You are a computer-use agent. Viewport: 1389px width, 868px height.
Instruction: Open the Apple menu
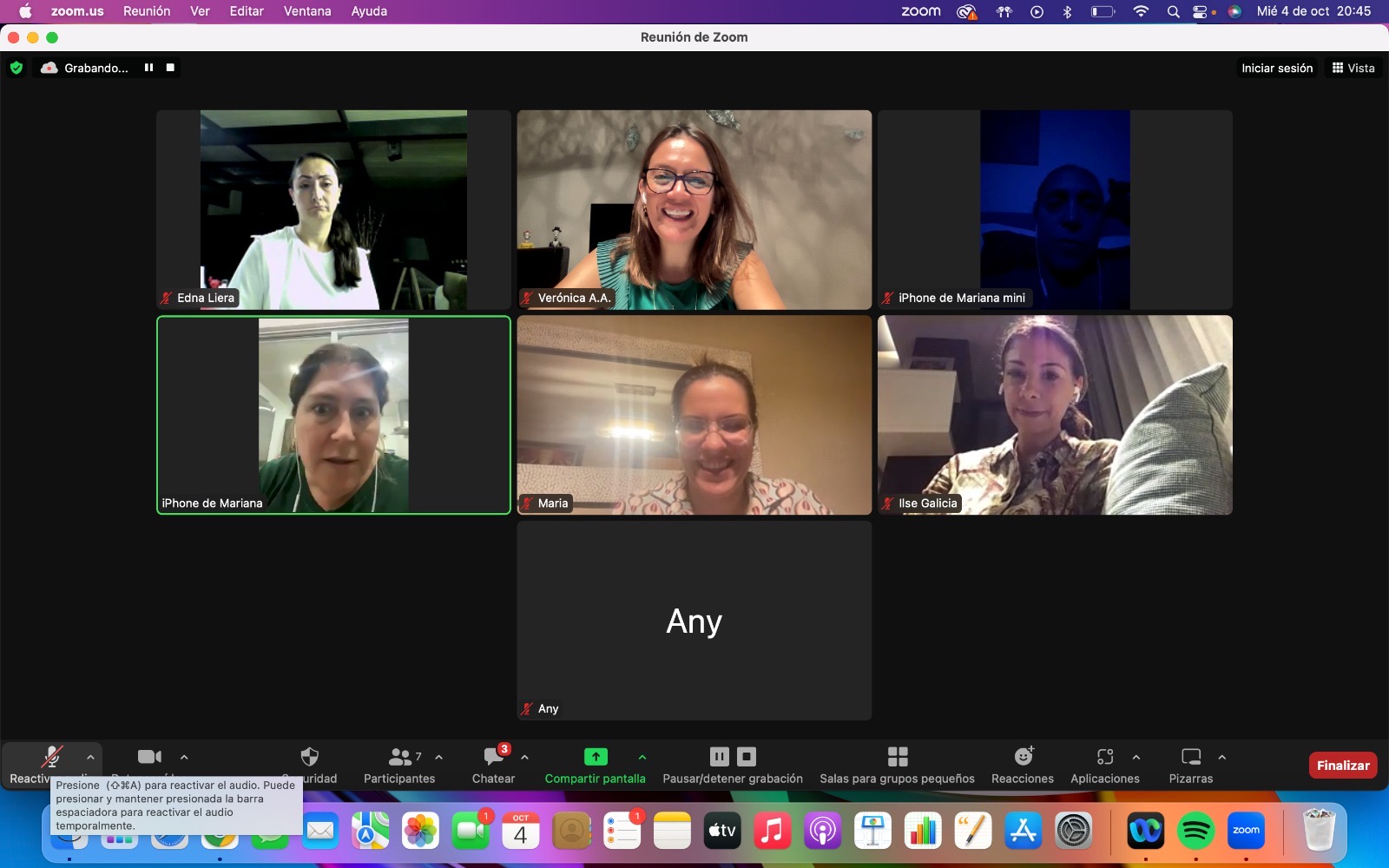click(x=25, y=11)
